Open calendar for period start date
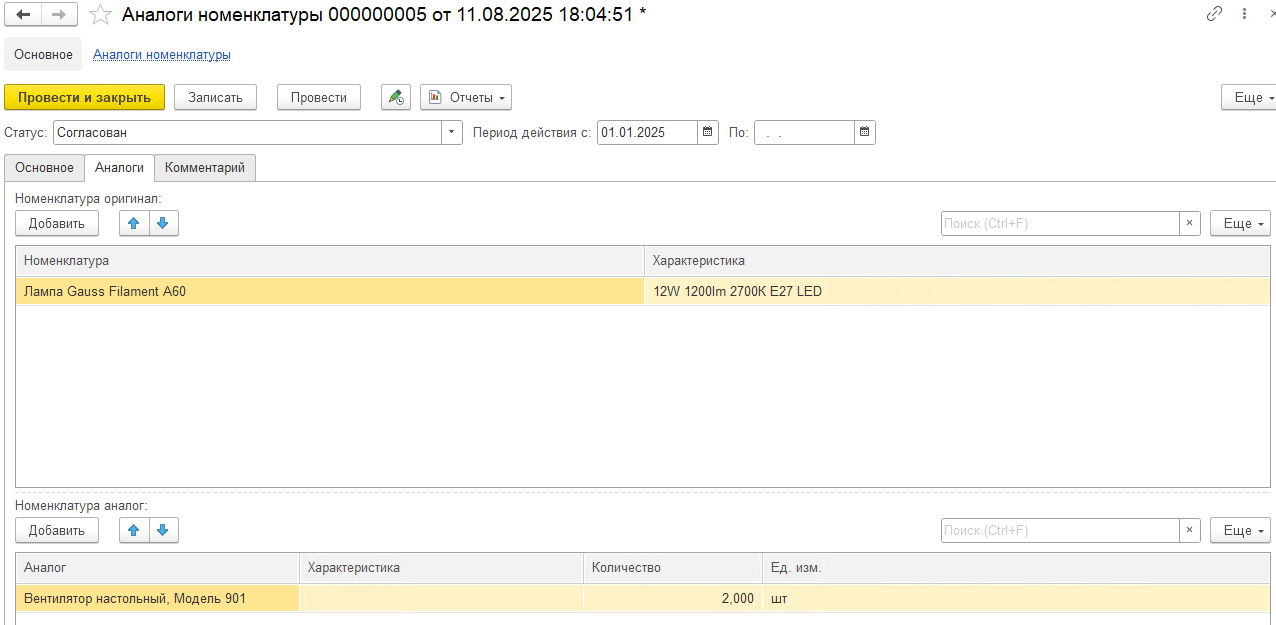This screenshot has height=625, width=1276. [x=708, y=132]
